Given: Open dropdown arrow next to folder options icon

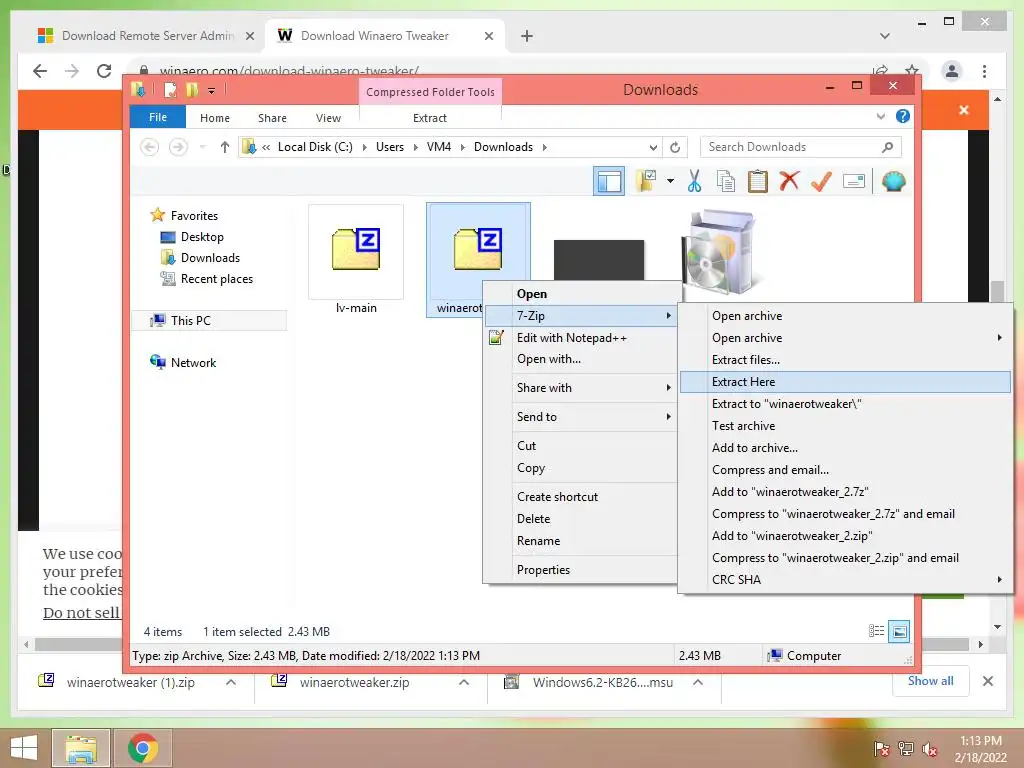Looking at the screenshot, I should 670,181.
